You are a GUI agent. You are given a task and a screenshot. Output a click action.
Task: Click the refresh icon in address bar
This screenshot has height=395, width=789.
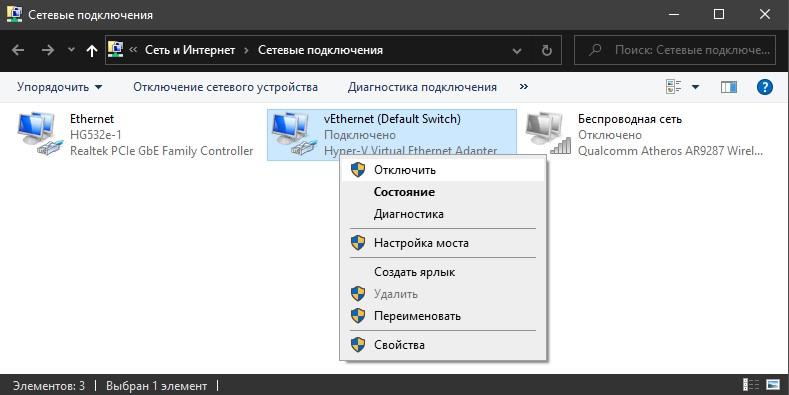546,50
